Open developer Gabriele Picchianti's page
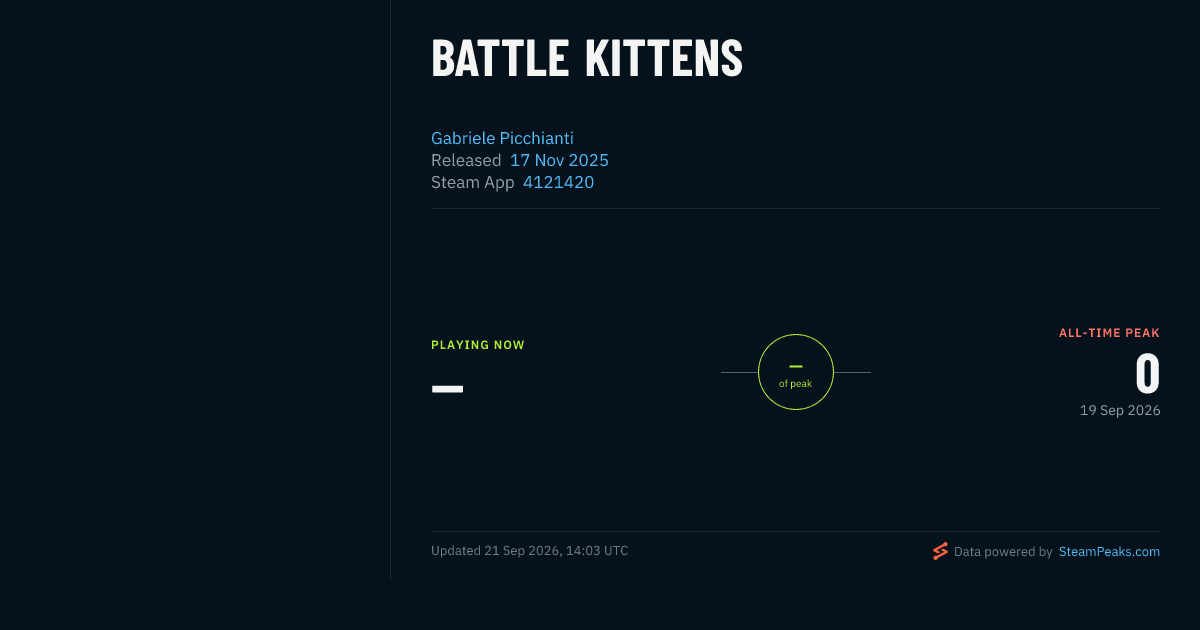 coord(502,138)
